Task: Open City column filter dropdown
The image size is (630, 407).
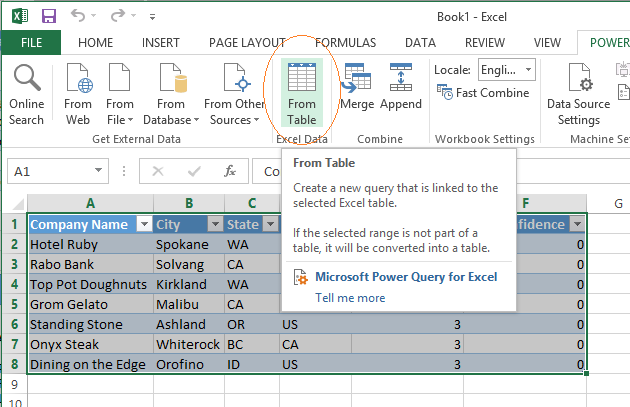Action: coord(215,224)
